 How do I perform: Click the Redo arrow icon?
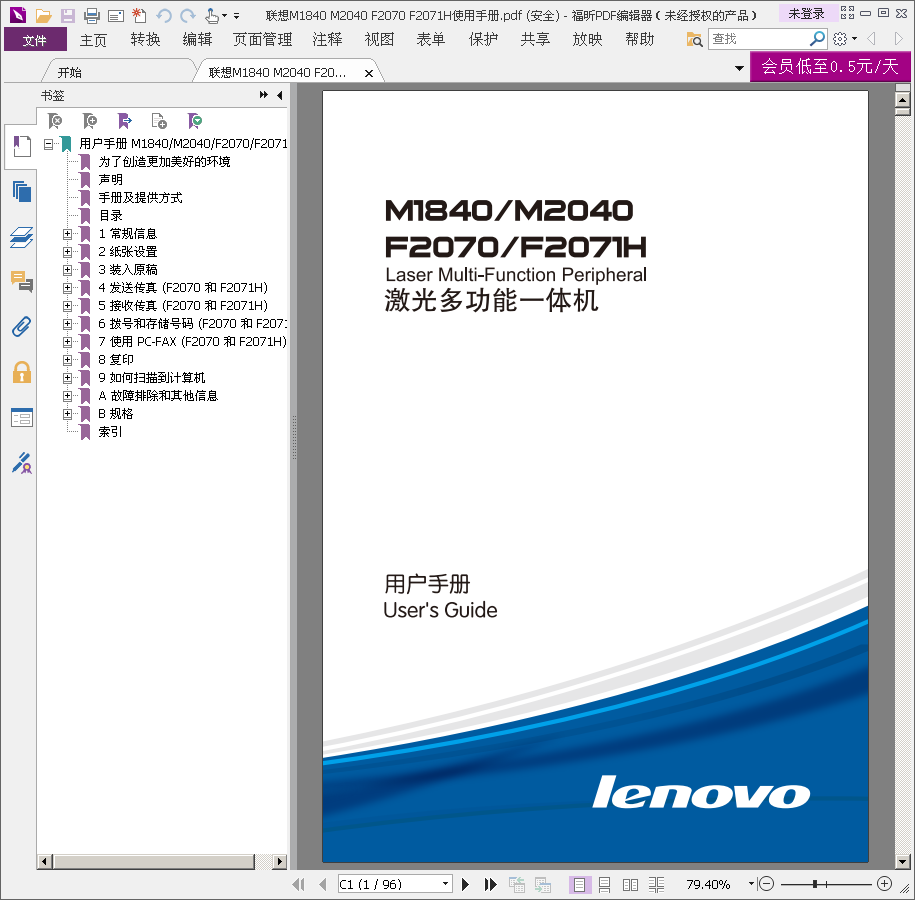[x=188, y=16]
